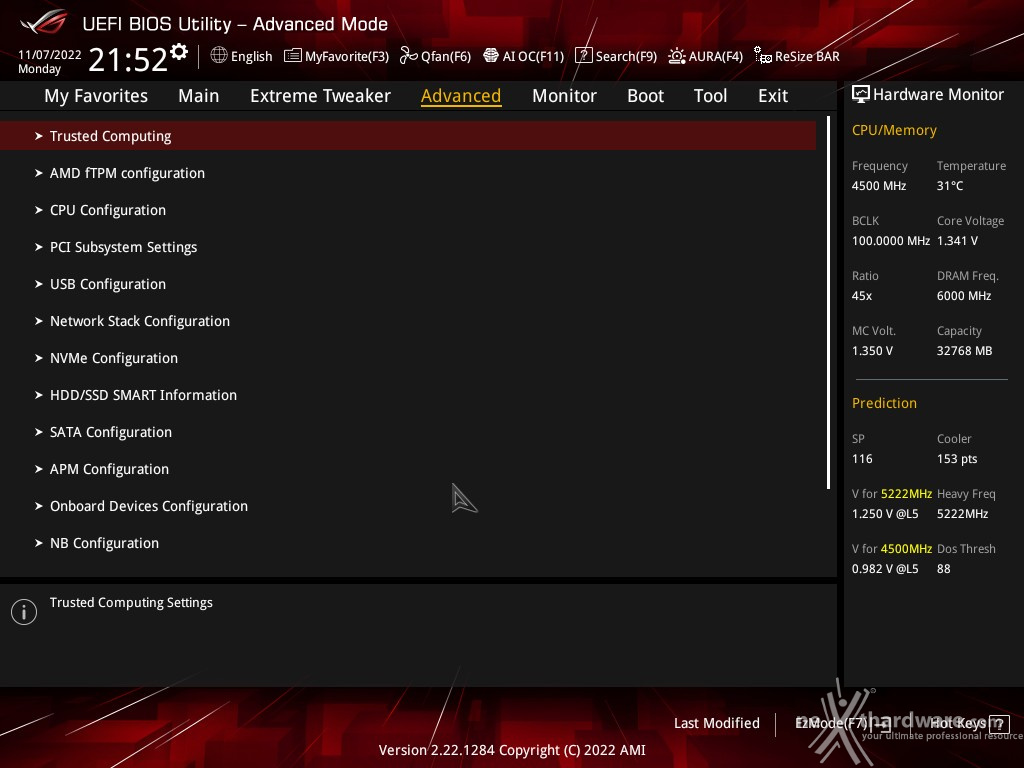The image size is (1024, 768).
Task: Click the 100.0000 MHz BCLK value
Action: point(891,241)
